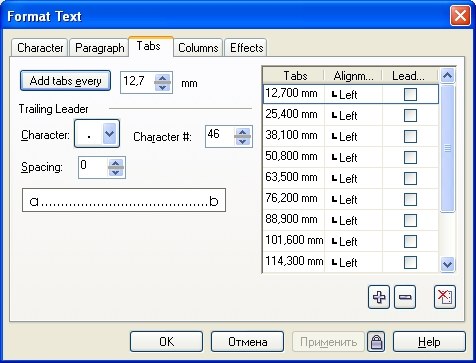The image size is (476, 363).
Task: Check the leader box for the 50,800 mm tab
Action: [410, 157]
